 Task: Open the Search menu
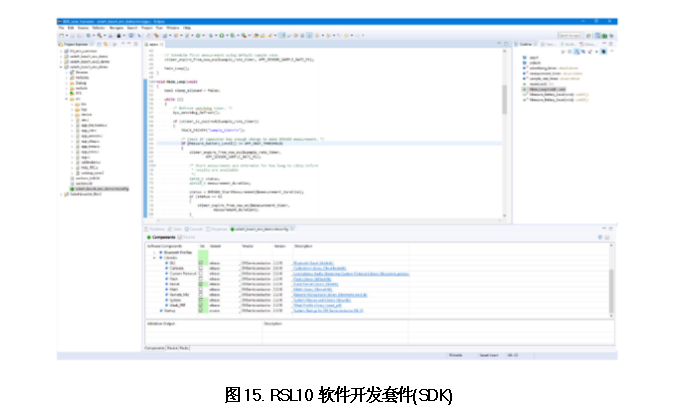[x=132, y=28]
